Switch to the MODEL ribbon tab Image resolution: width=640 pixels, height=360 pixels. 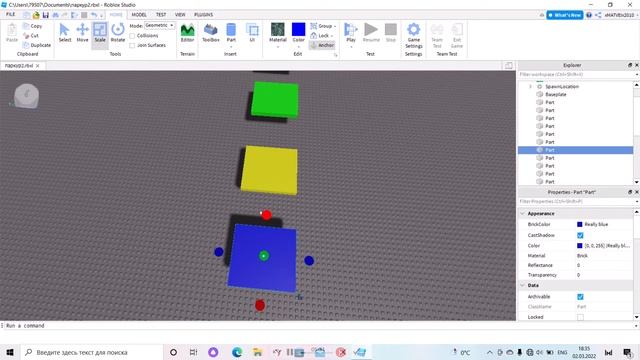(139, 15)
